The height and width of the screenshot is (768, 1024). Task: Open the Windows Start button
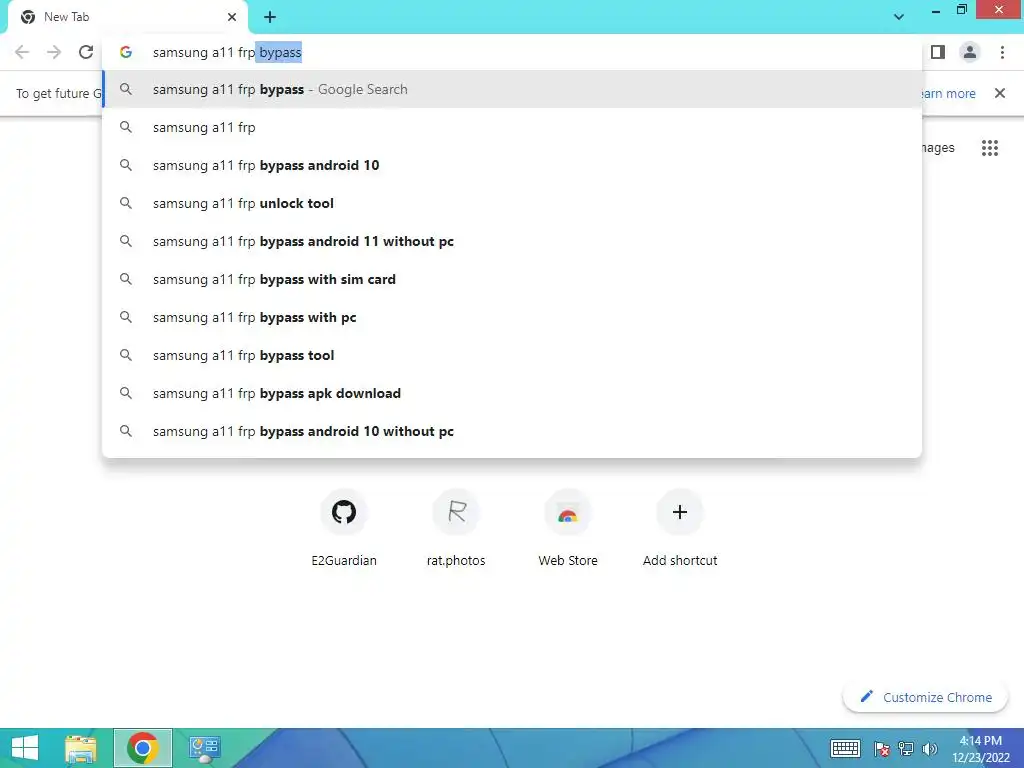25,748
